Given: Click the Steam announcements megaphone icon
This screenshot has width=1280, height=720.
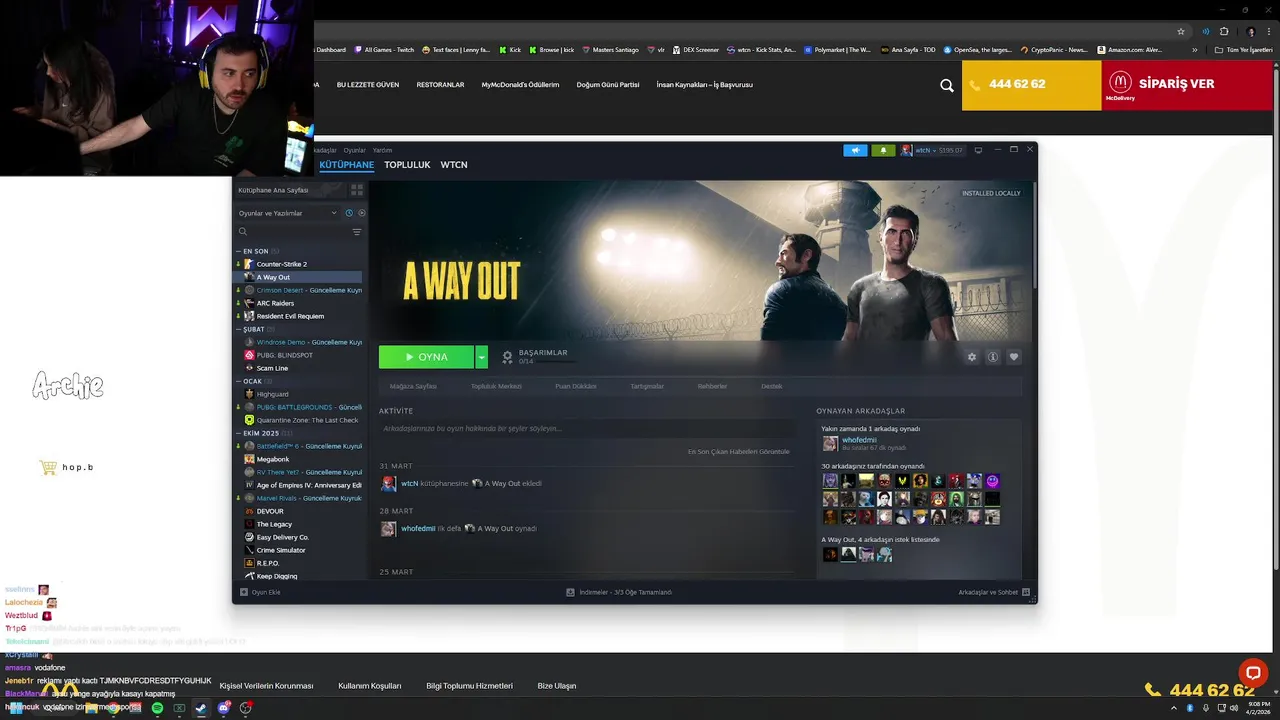Looking at the screenshot, I should [855, 150].
